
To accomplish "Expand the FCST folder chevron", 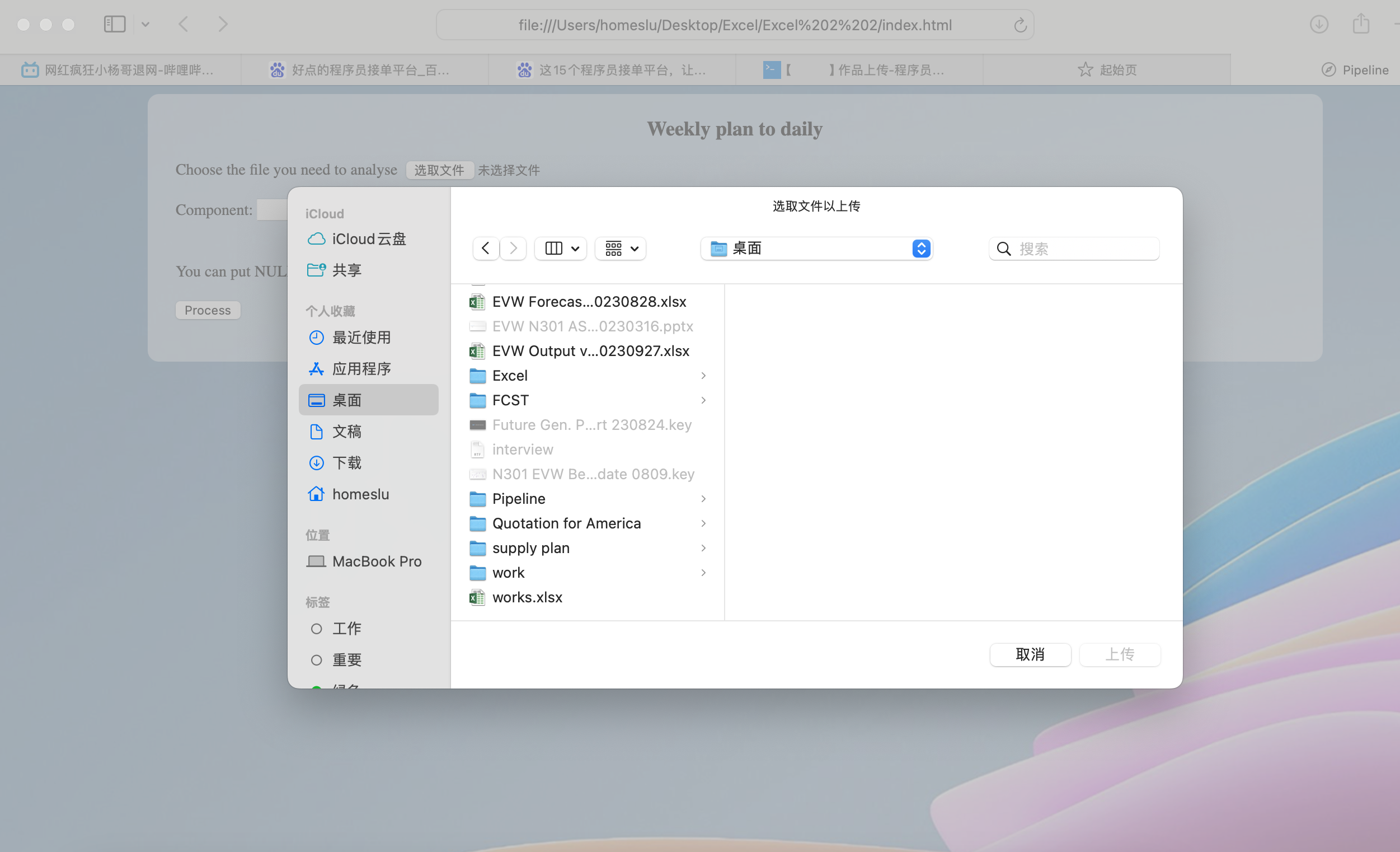I will 703,400.
